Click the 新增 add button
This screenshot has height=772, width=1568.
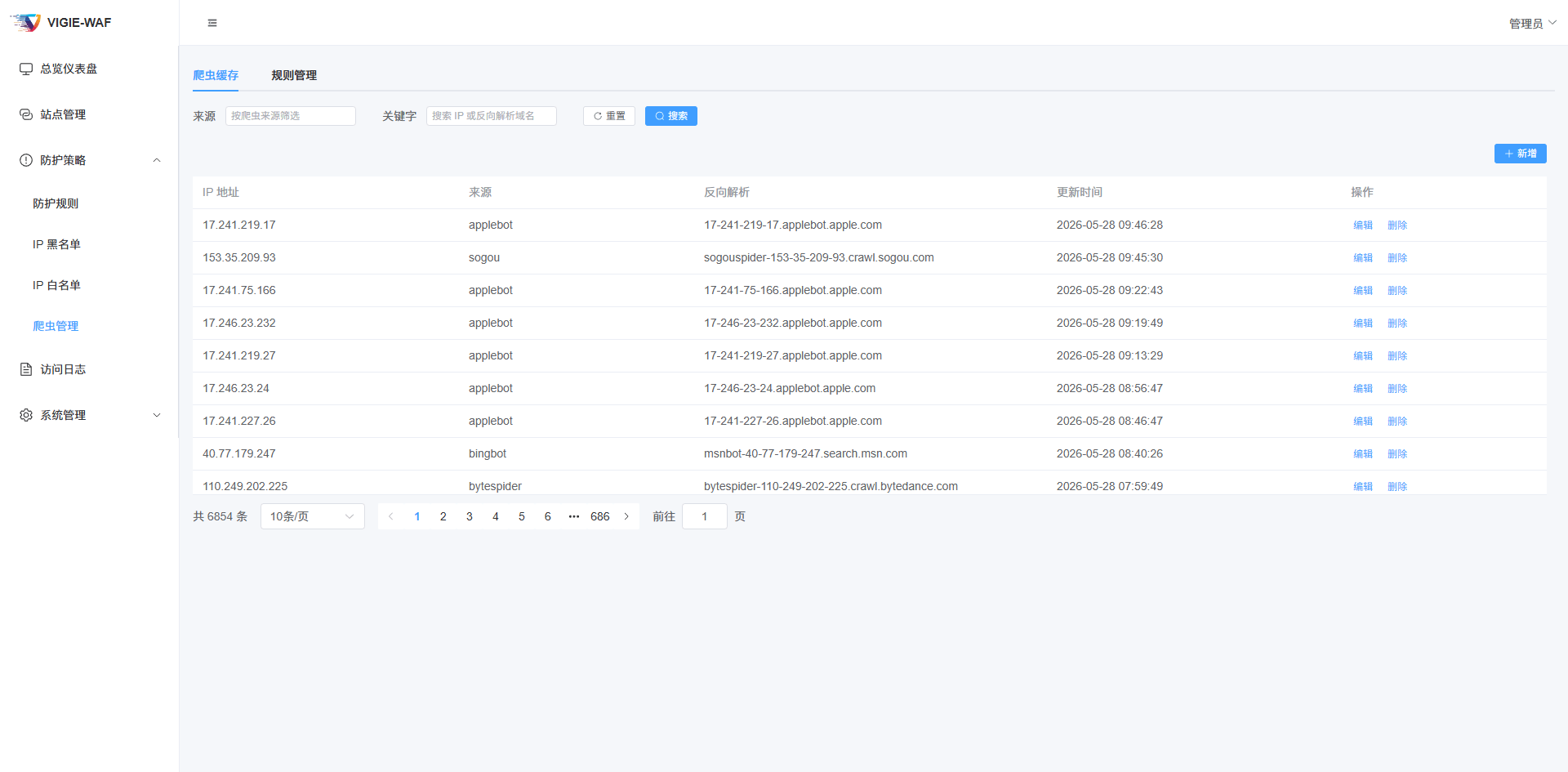1521,154
